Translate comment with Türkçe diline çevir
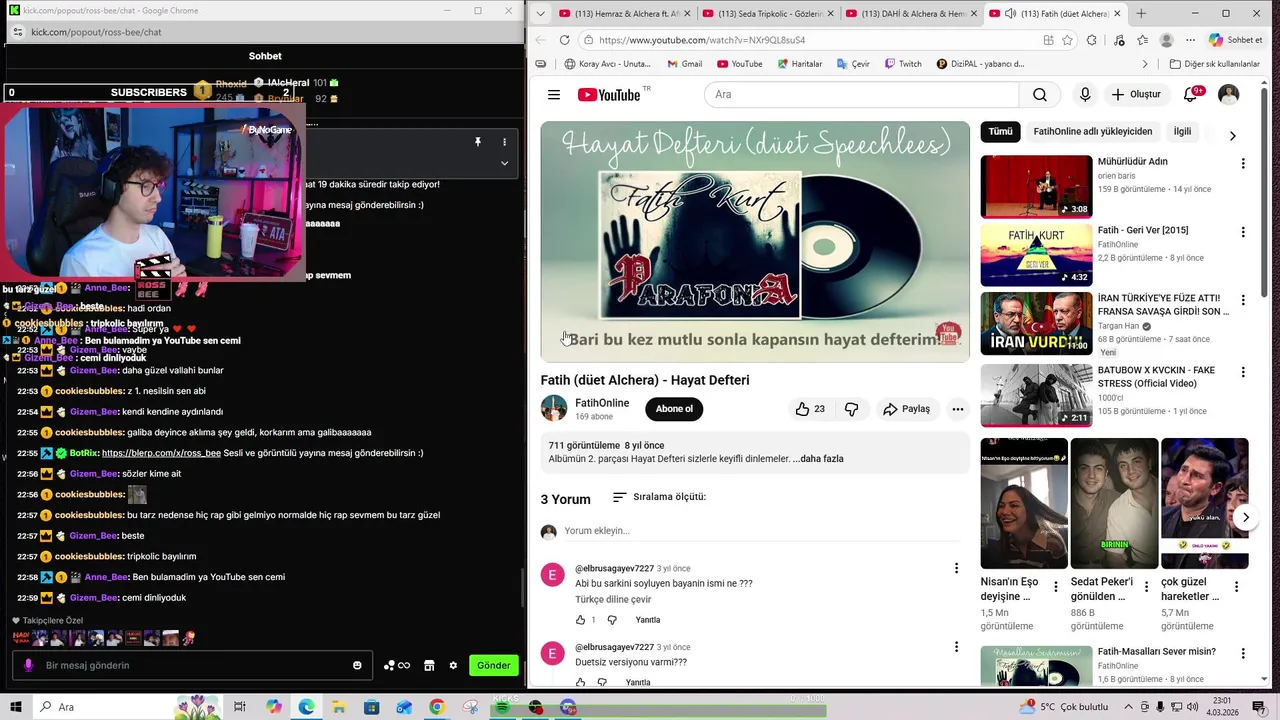Screen dimensions: 1280x720 pyautogui.click(x=613, y=599)
